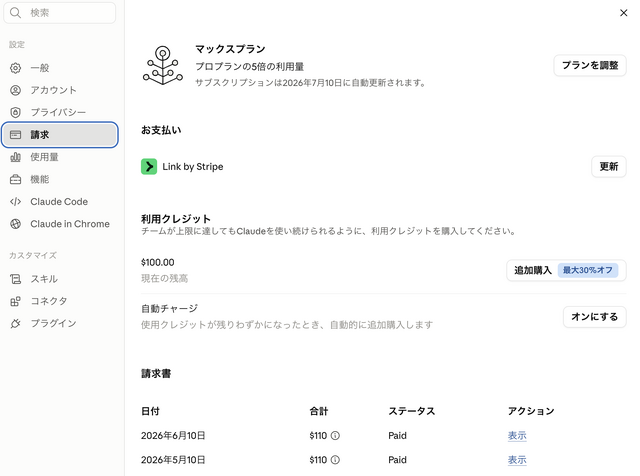Screen dimensions: 640x476
Task: View the 2026年5月10日 invoice via 表示
Action: [517, 460]
